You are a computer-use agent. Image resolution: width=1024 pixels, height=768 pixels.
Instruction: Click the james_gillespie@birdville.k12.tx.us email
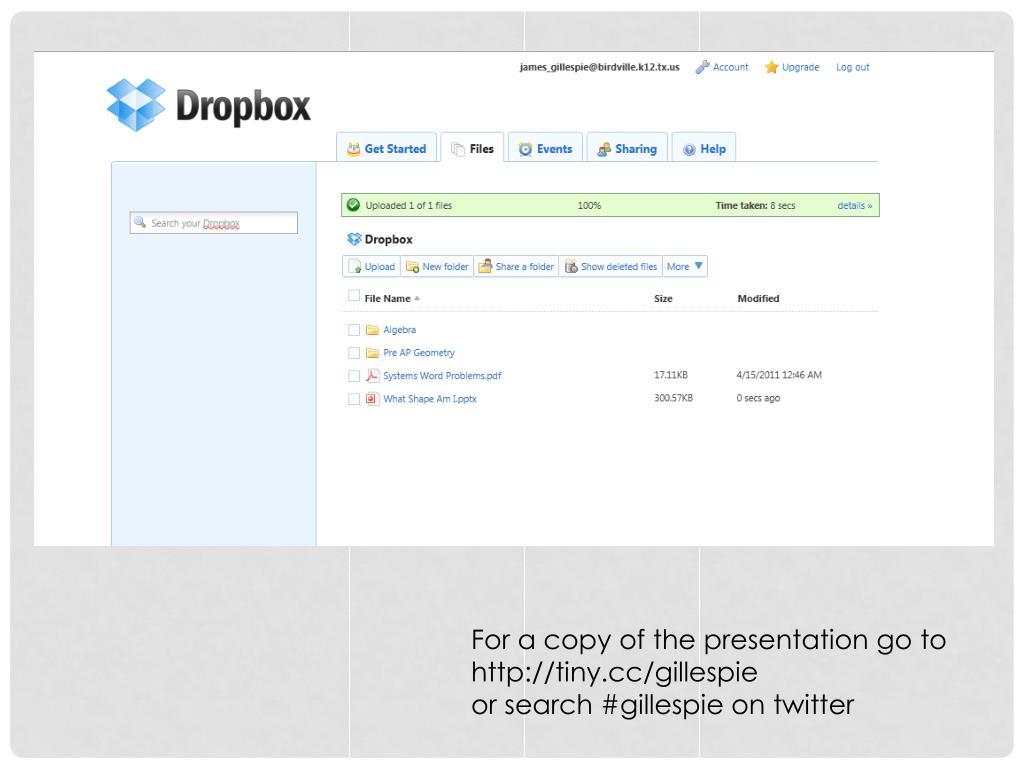click(600, 67)
